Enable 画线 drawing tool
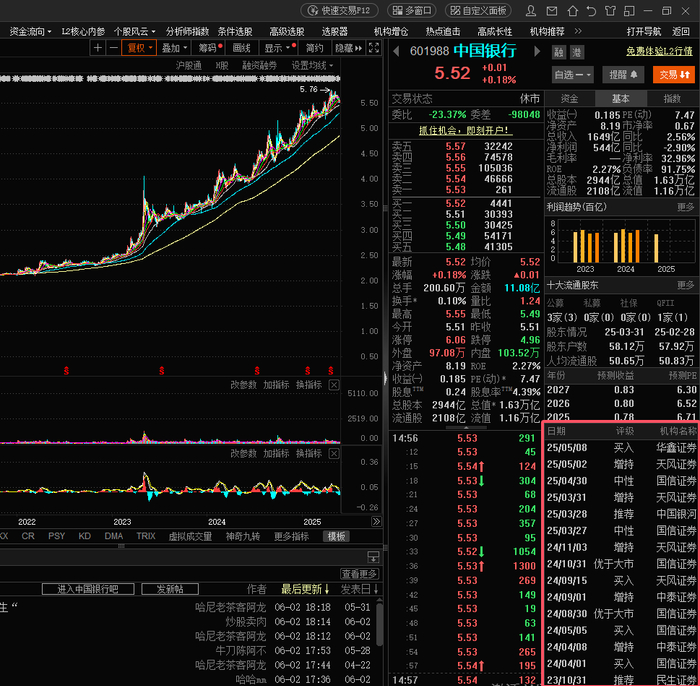Image resolution: width=700 pixels, height=686 pixels. (x=242, y=48)
